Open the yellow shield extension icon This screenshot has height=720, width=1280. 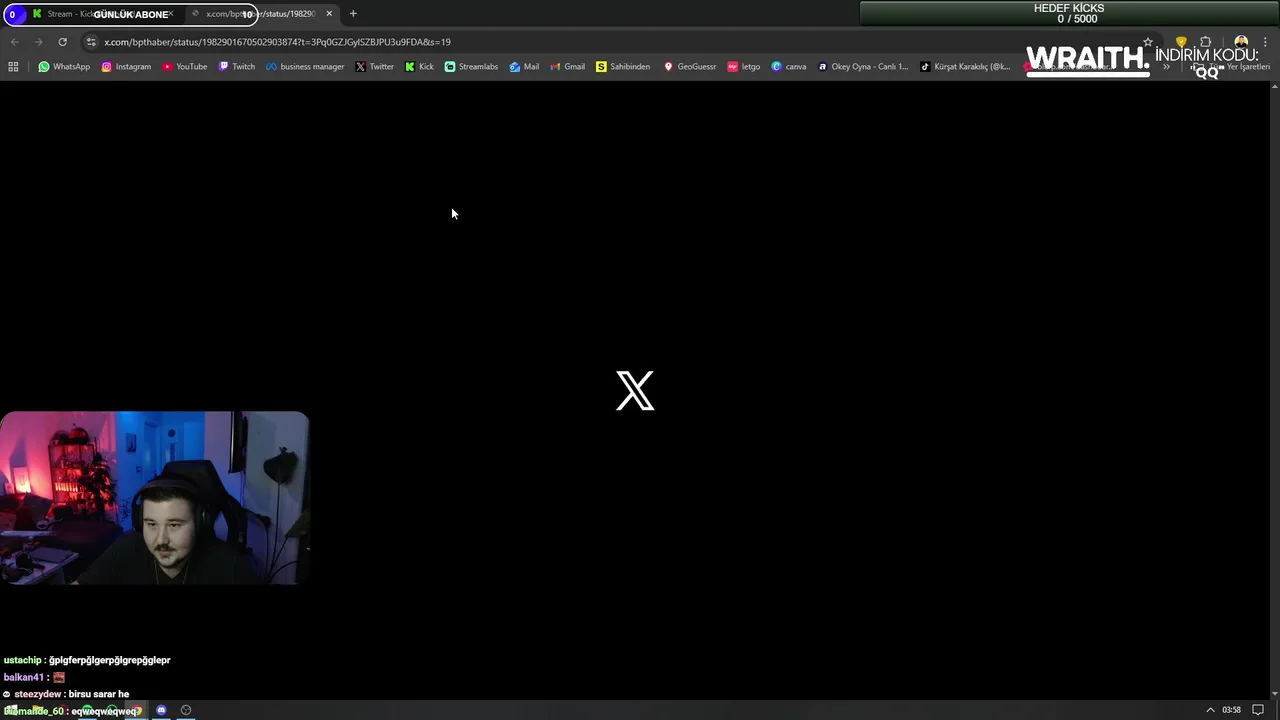click(1181, 42)
